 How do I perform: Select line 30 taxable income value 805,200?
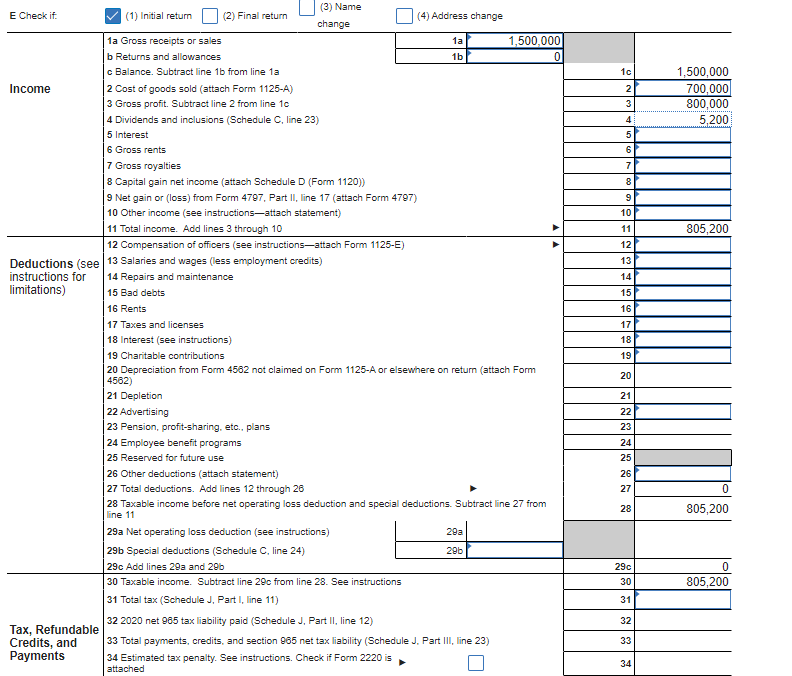[707, 582]
